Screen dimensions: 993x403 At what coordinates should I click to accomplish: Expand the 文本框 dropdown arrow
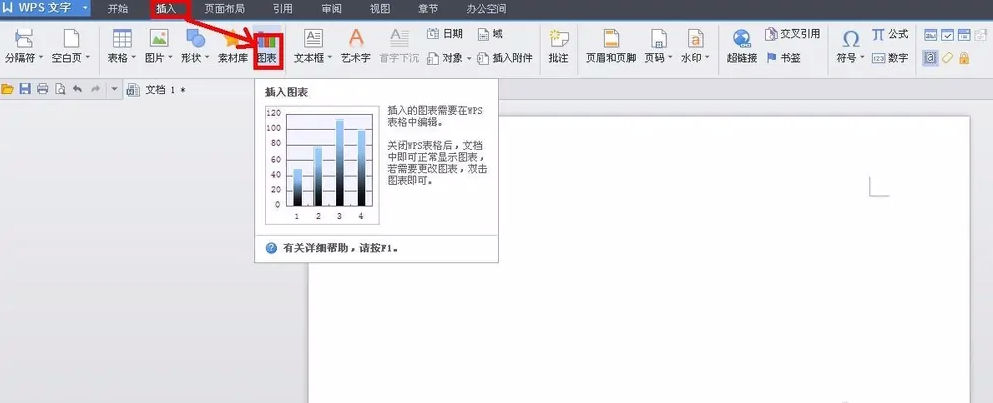(x=329, y=58)
